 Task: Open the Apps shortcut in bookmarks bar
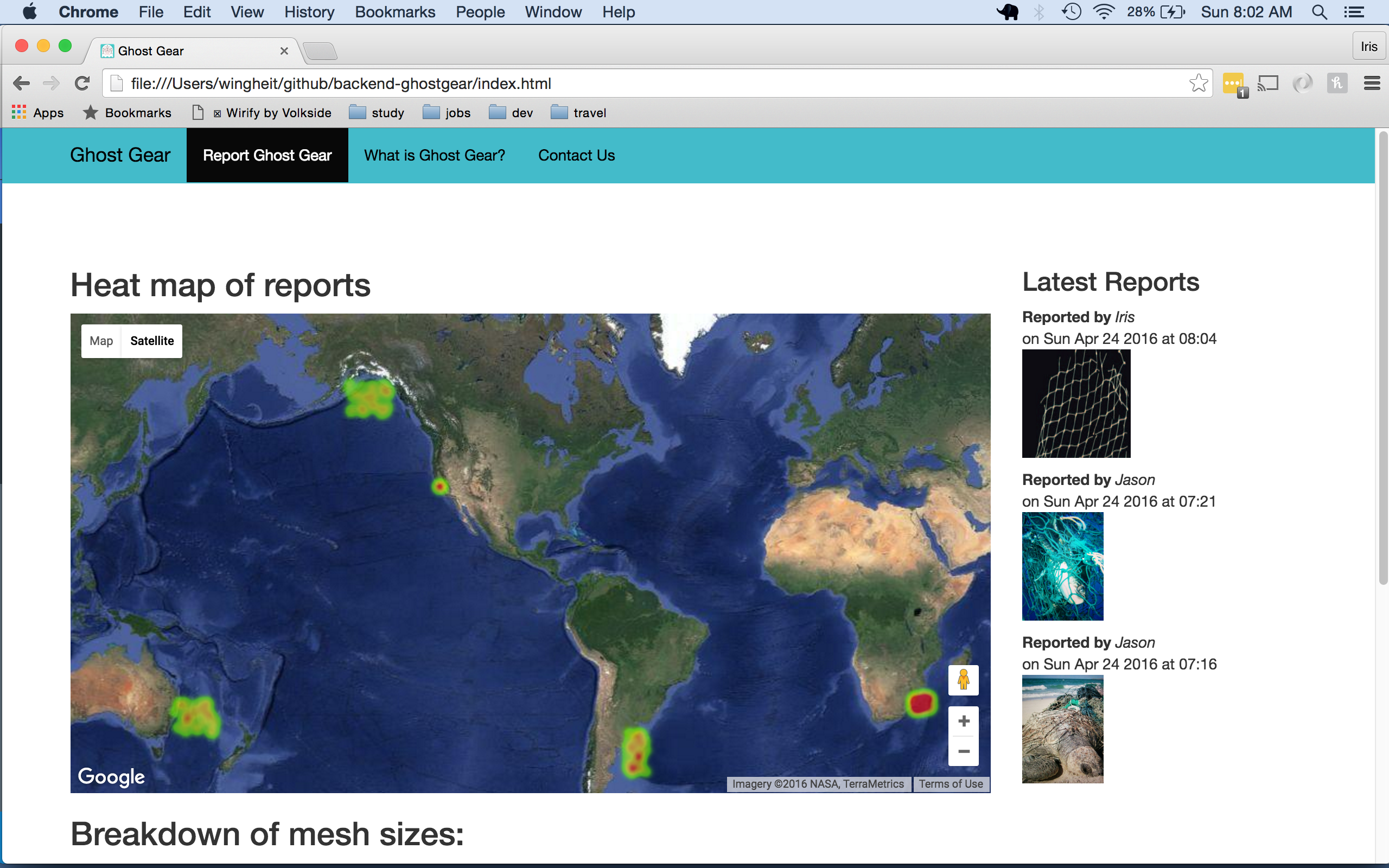[38, 112]
